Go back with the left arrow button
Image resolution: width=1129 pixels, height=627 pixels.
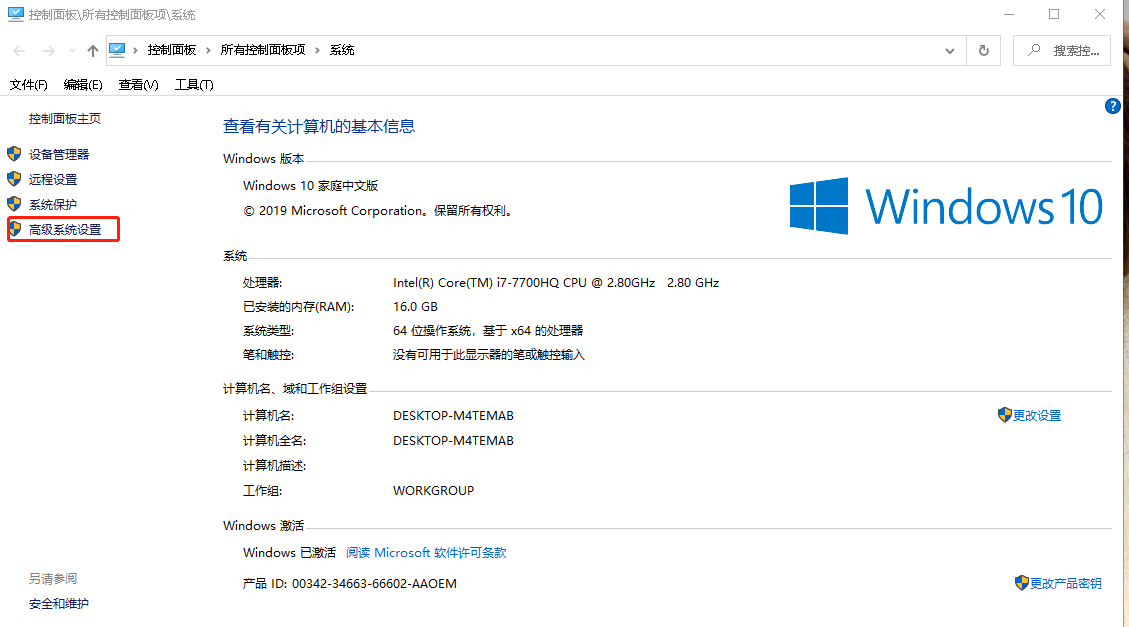pyautogui.click(x=19, y=50)
